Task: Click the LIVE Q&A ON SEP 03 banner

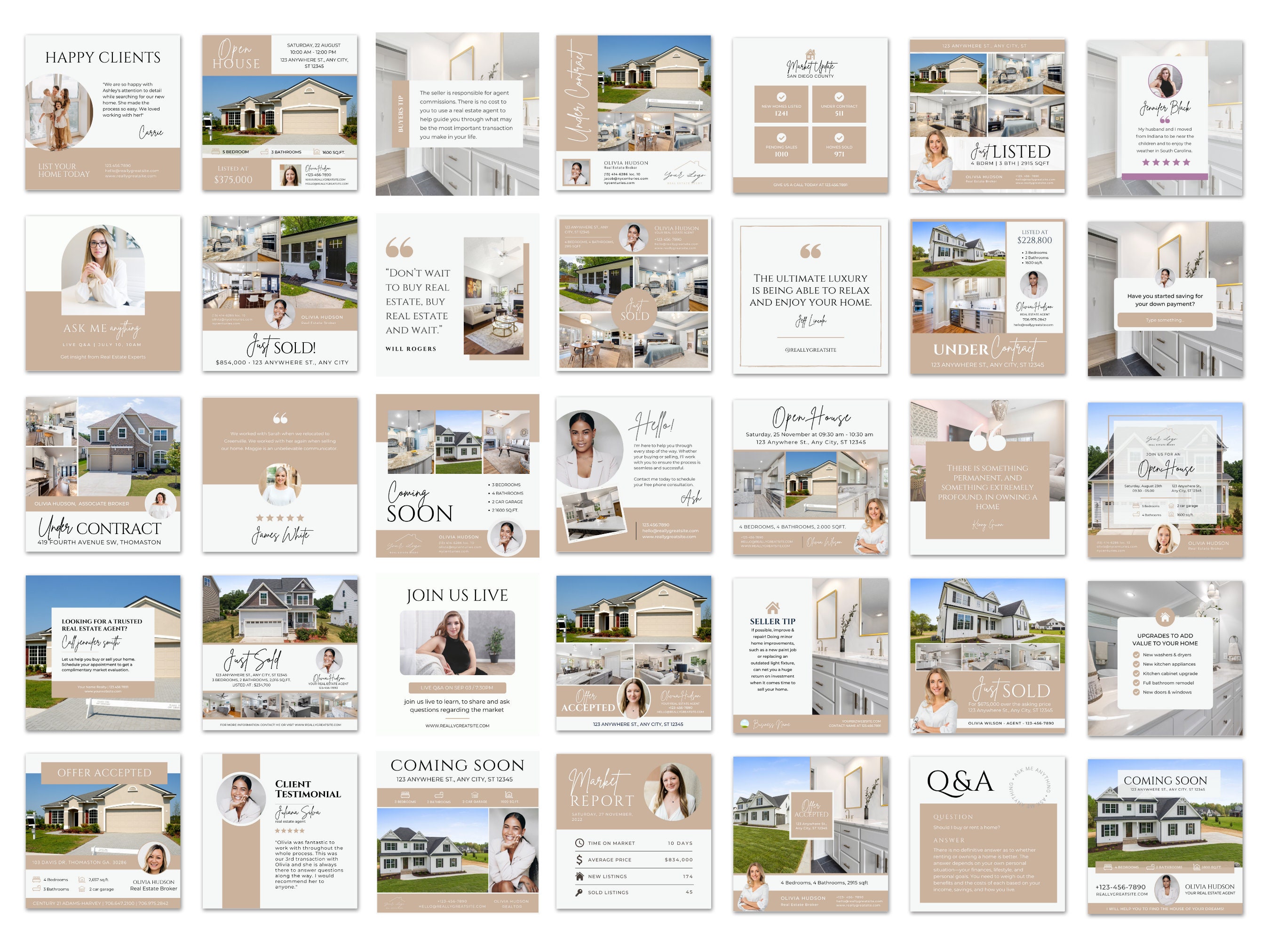Action: (457, 687)
